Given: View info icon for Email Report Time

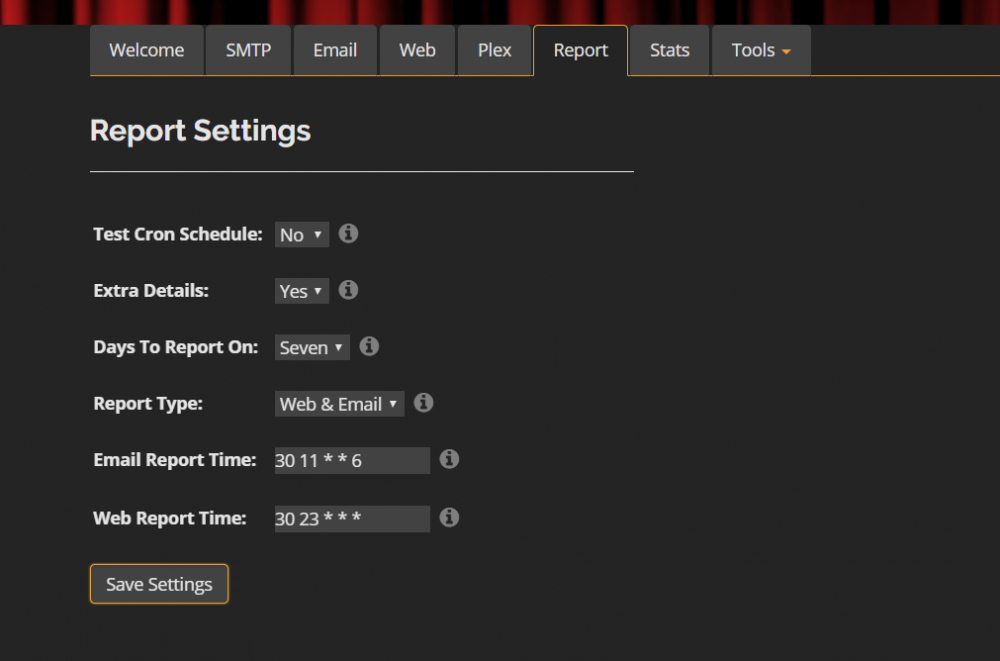Looking at the screenshot, I should click(x=449, y=459).
